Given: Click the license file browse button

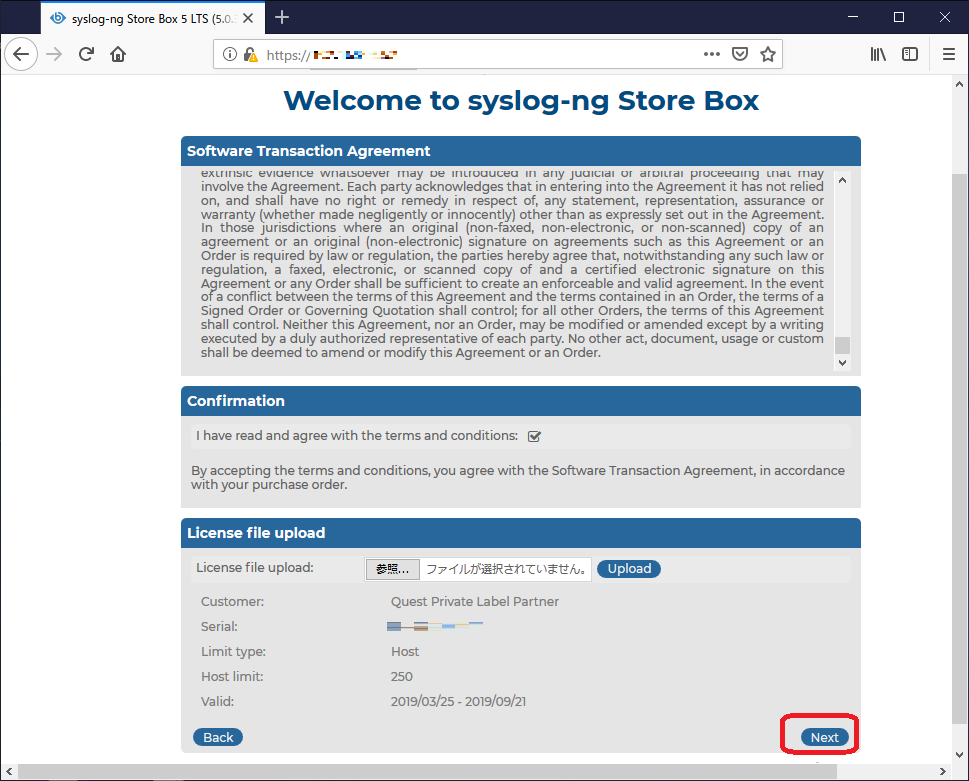Looking at the screenshot, I should point(392,569).
